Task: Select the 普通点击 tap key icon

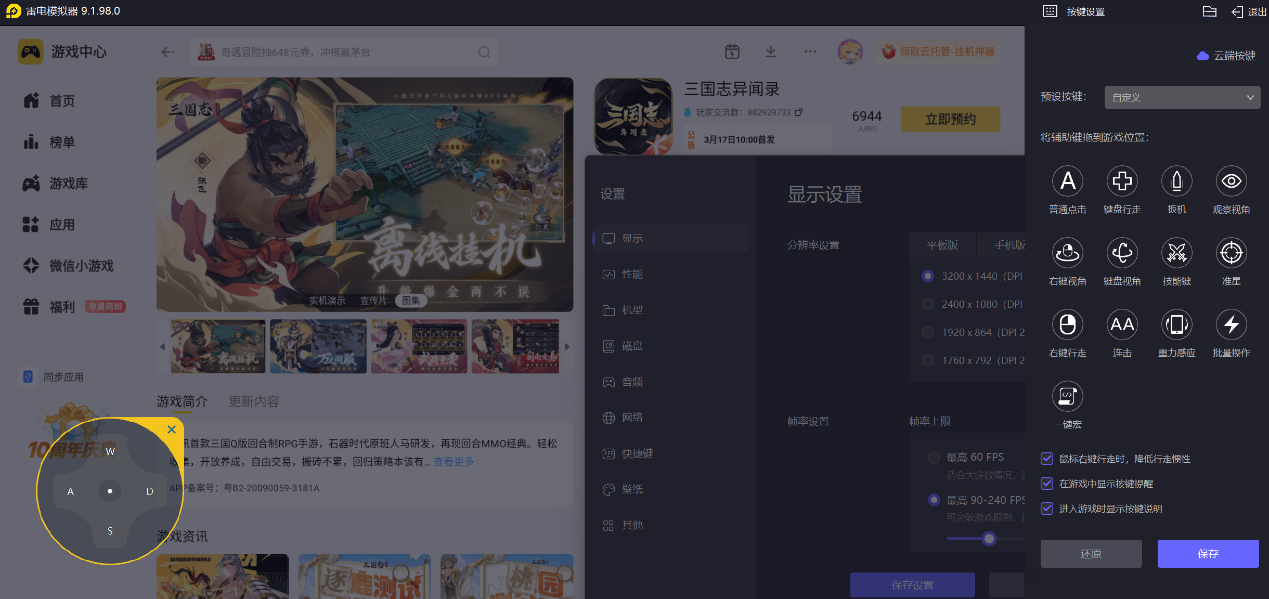Action: click(x=1067, y=181)
